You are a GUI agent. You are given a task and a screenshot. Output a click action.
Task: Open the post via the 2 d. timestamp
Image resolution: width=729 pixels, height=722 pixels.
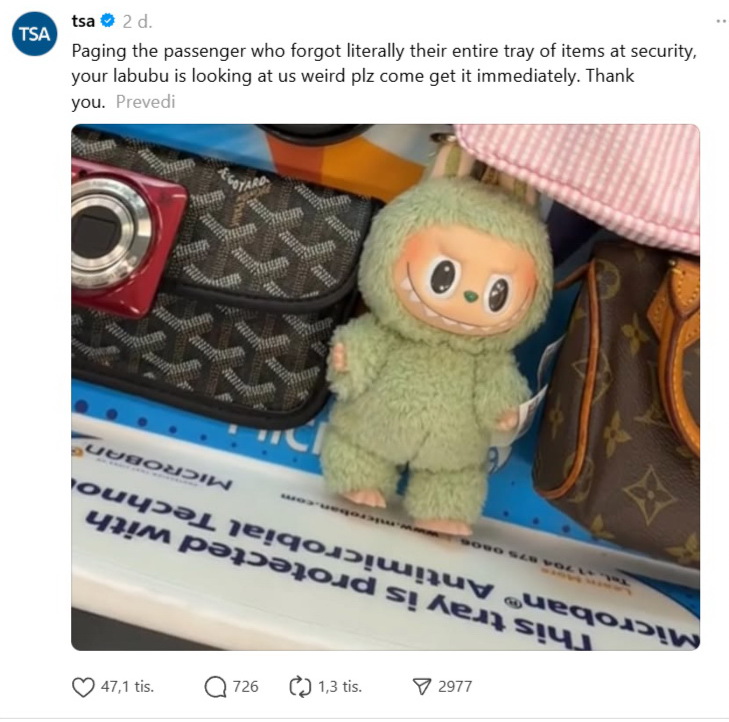[137, 21]
